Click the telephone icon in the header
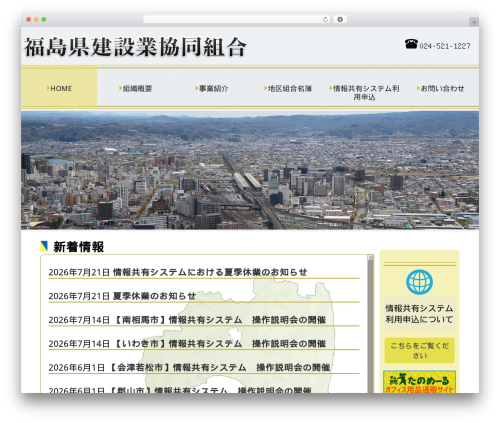The height and width of the screenshot is (423, 500). (411, 44)
